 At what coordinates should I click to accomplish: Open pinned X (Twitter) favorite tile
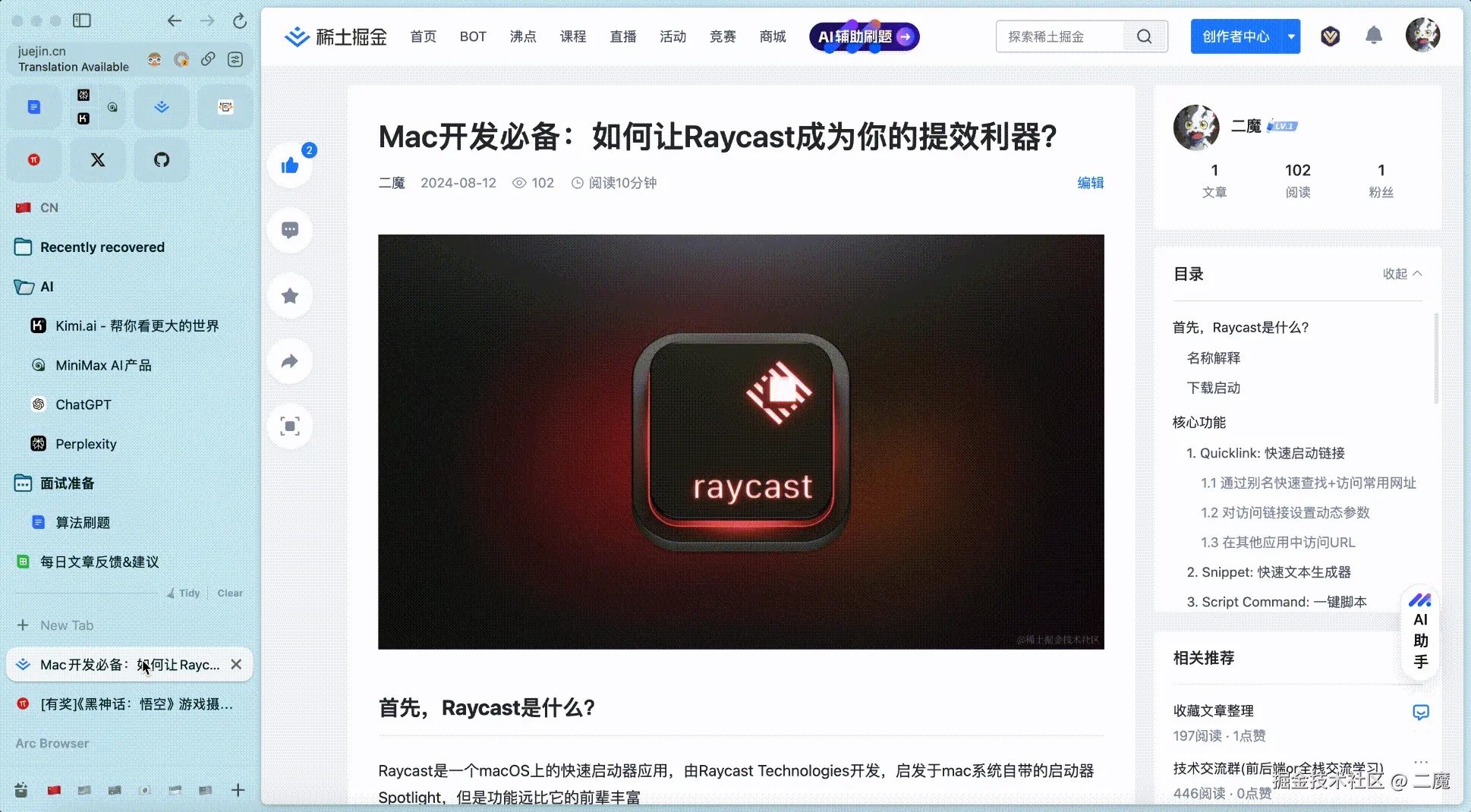(x=98, y=160)
